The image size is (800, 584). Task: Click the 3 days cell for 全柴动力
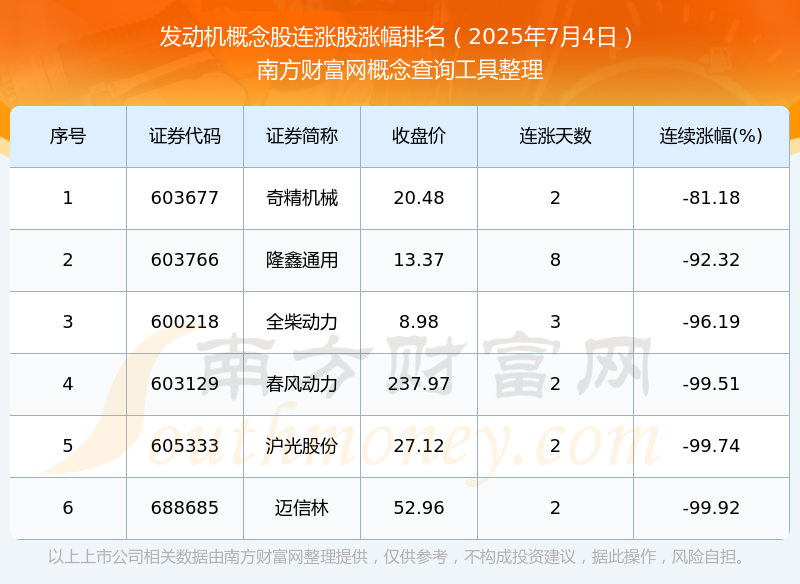point(556,322)
